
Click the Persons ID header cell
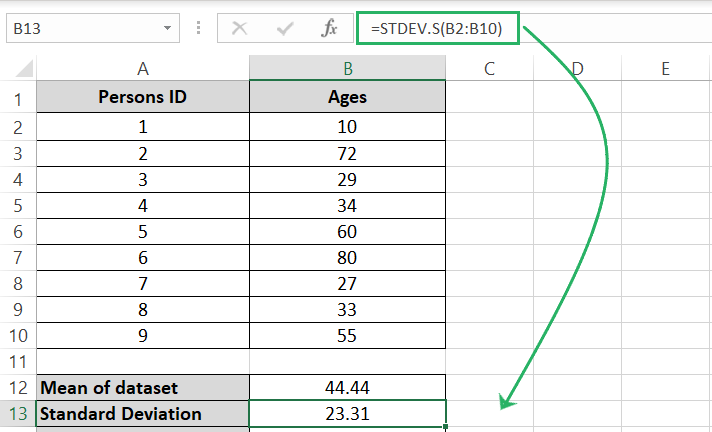pyautogui.click(x=143, y=98)
